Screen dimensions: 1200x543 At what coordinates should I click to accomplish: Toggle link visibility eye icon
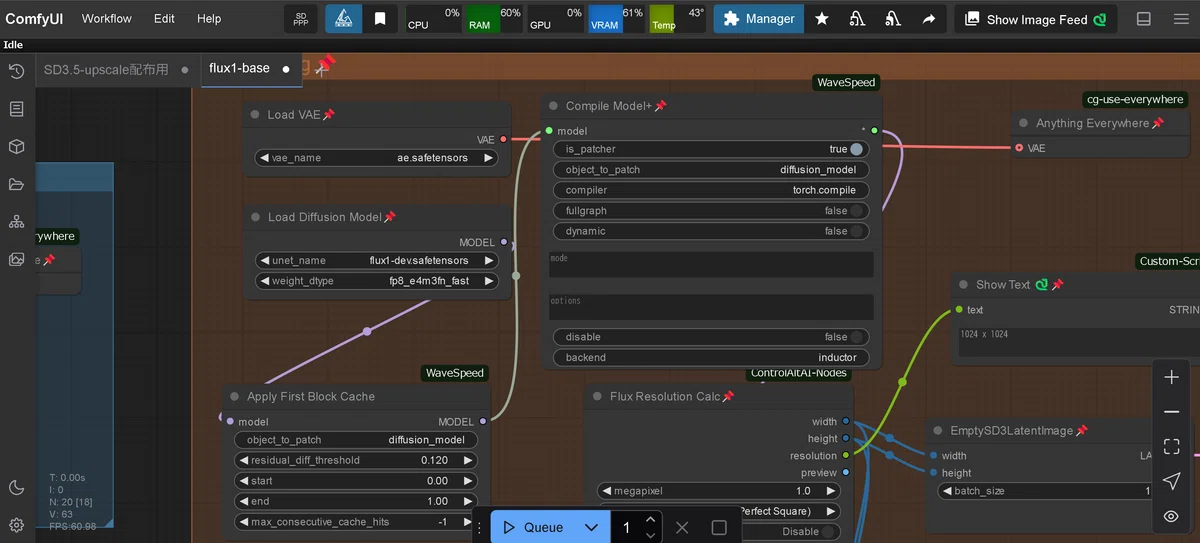tap(1171, 516)
